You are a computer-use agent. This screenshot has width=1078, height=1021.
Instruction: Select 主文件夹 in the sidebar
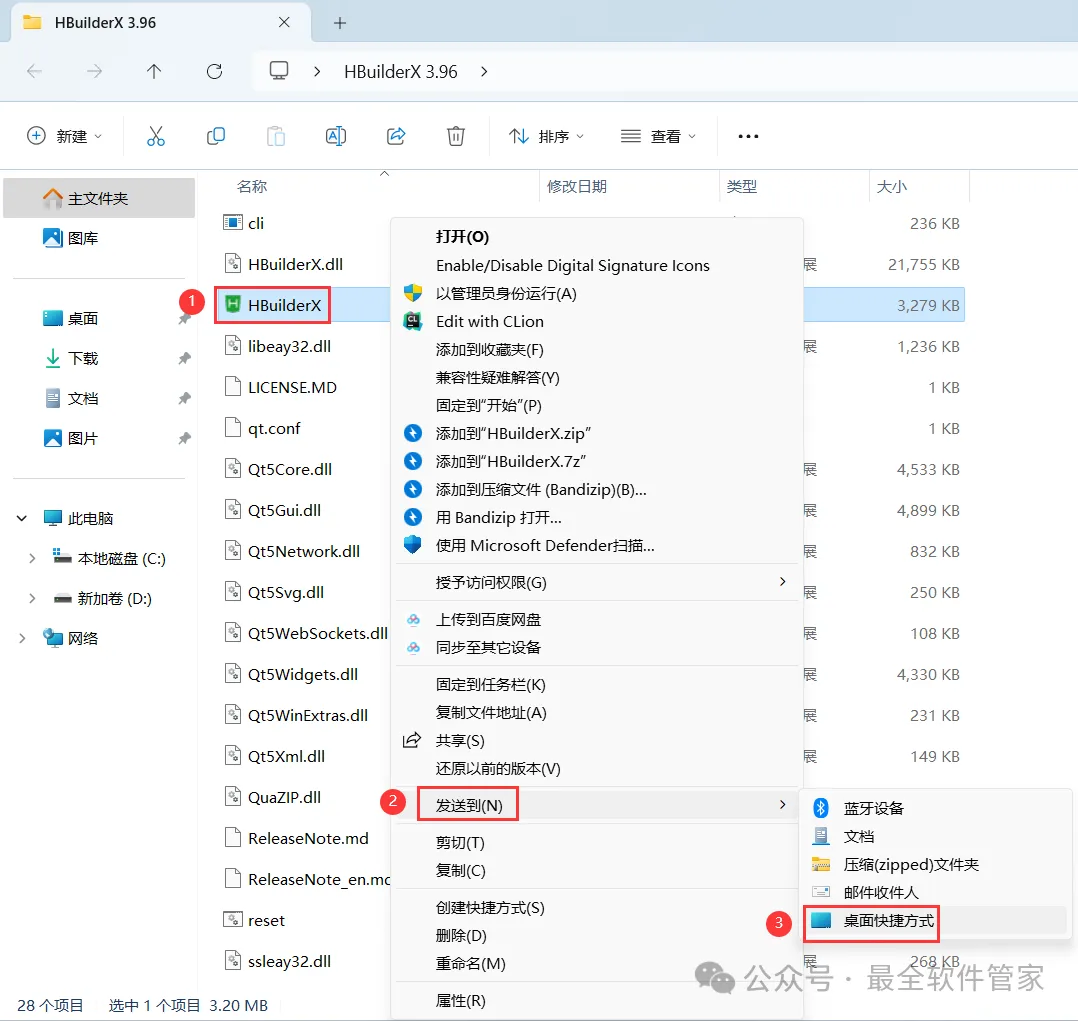click(99, 198)
